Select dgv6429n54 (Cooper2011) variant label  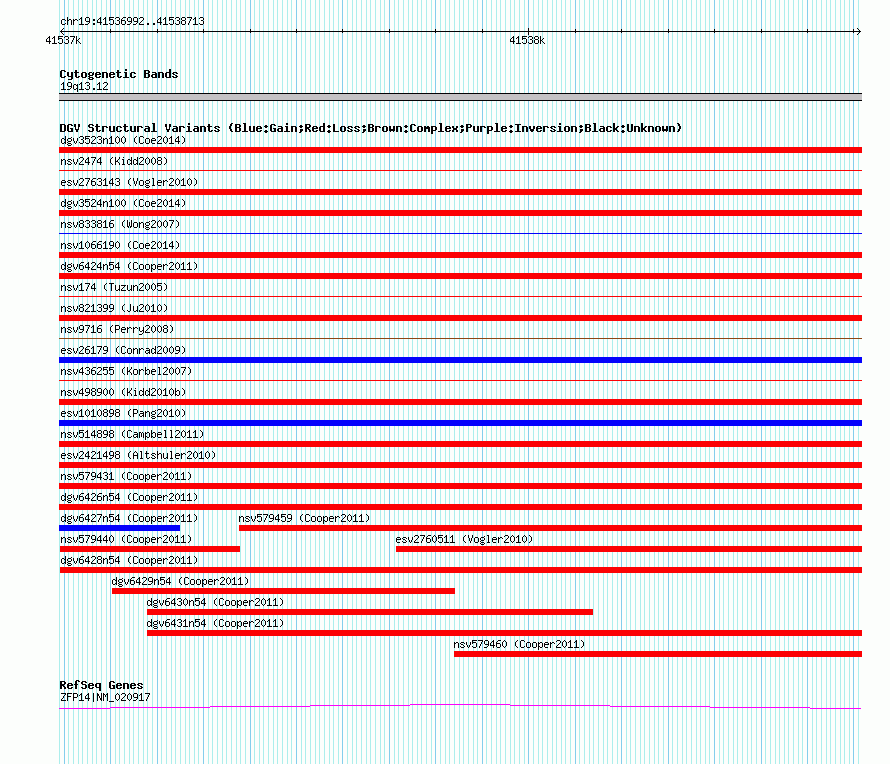pyautogui.click(x=180, y=581)
